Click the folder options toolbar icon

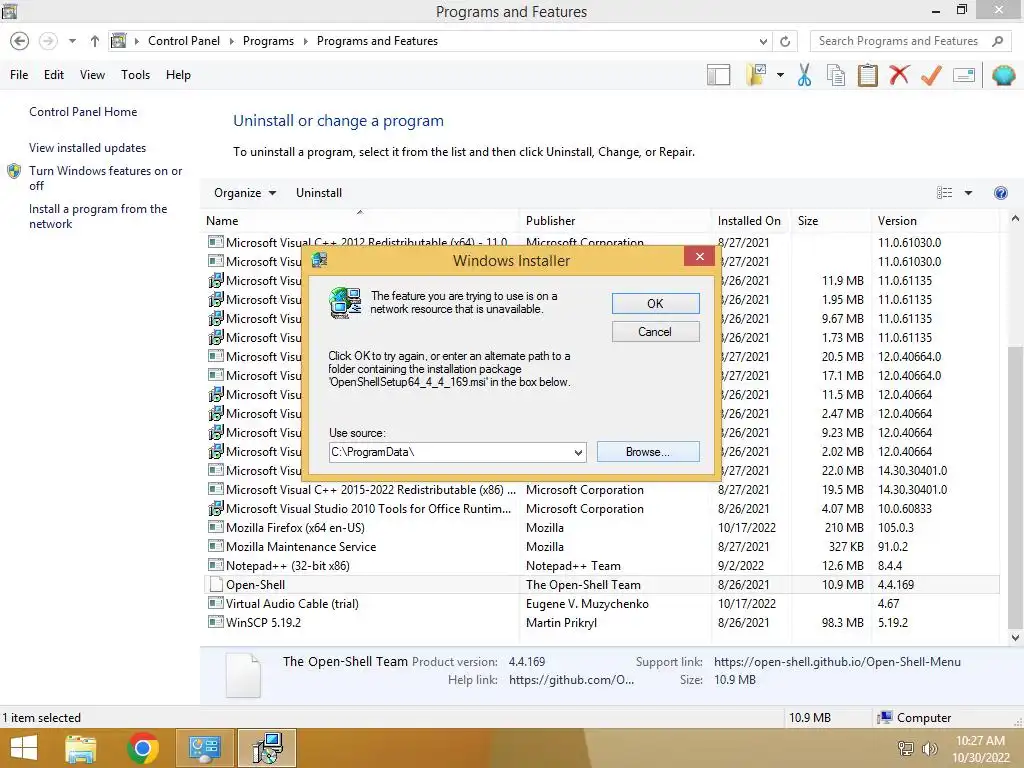click(x=756, y=75)
